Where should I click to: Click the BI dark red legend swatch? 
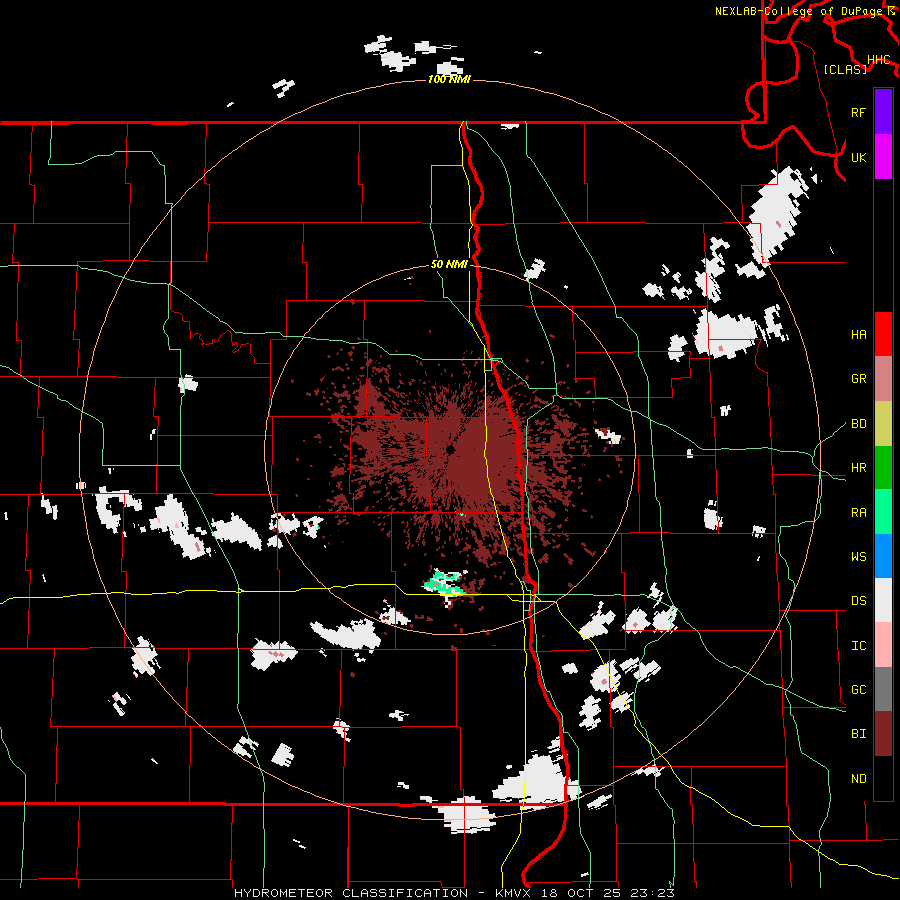pyautogui.click(x=883, y=734)
